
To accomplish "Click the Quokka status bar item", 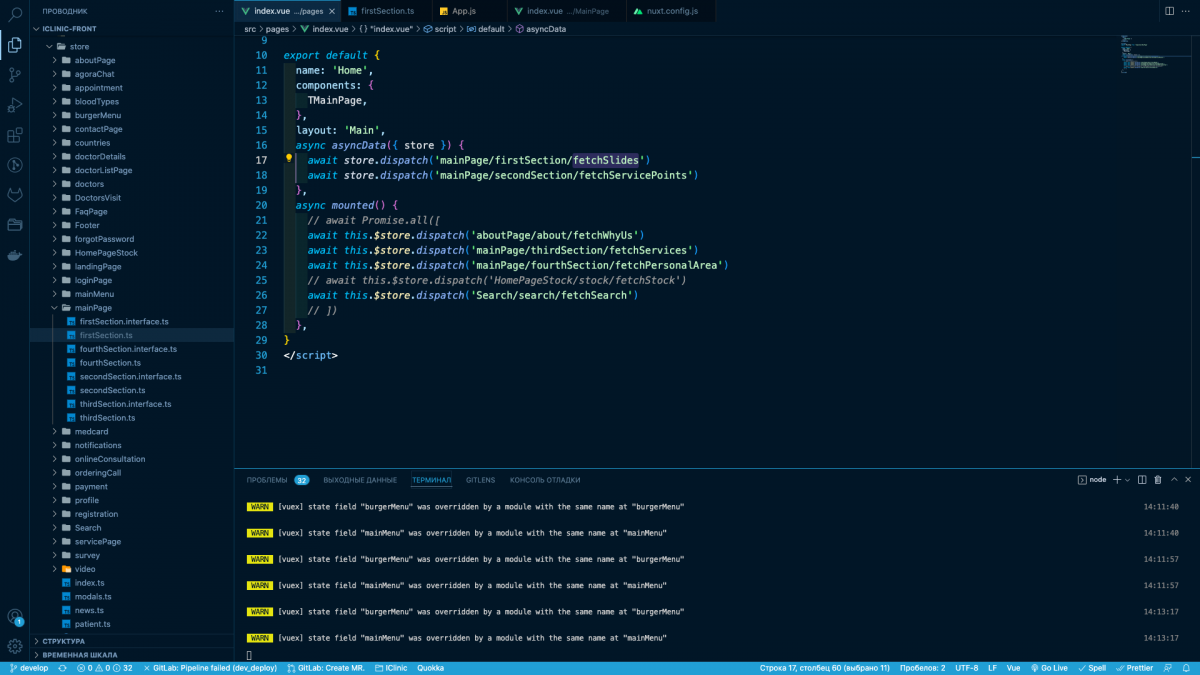I will pos(430,668).
